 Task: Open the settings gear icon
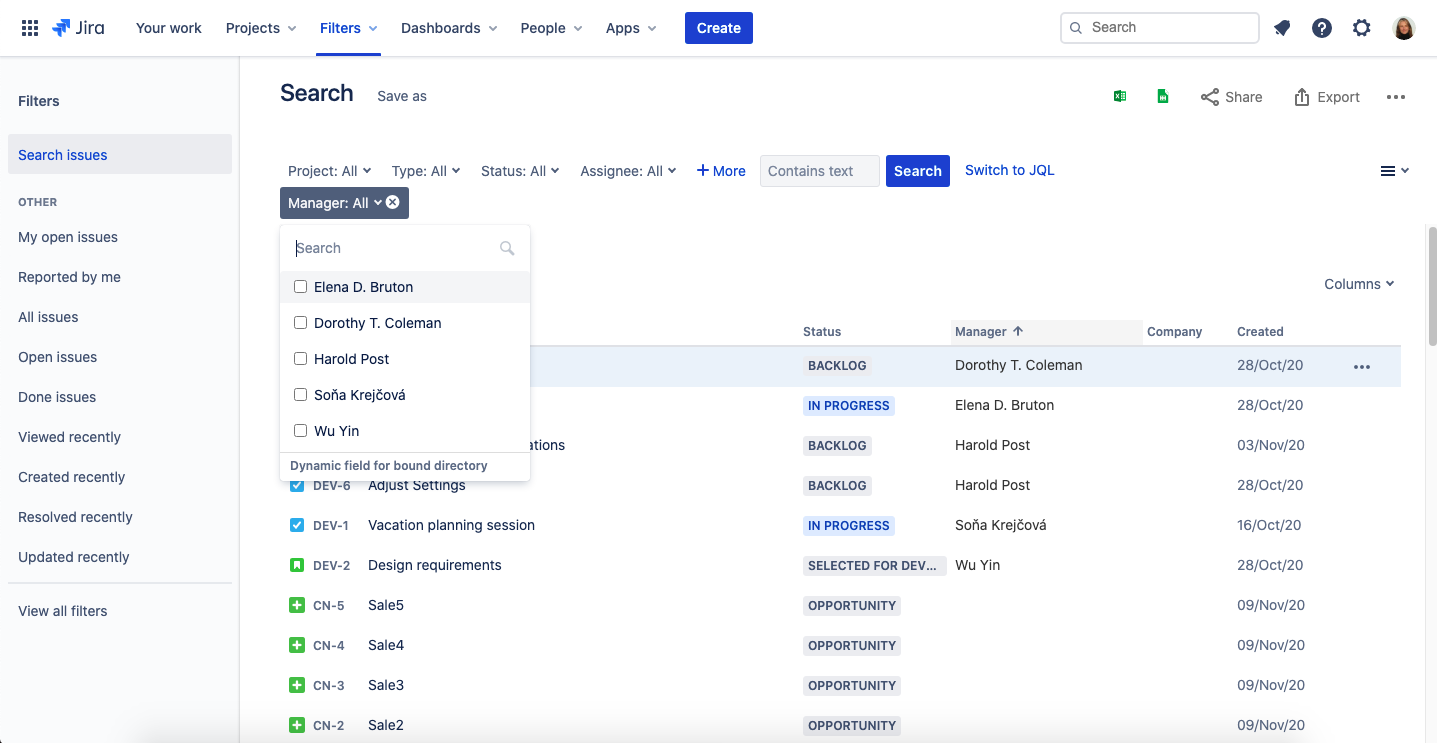click(1362, 28)
